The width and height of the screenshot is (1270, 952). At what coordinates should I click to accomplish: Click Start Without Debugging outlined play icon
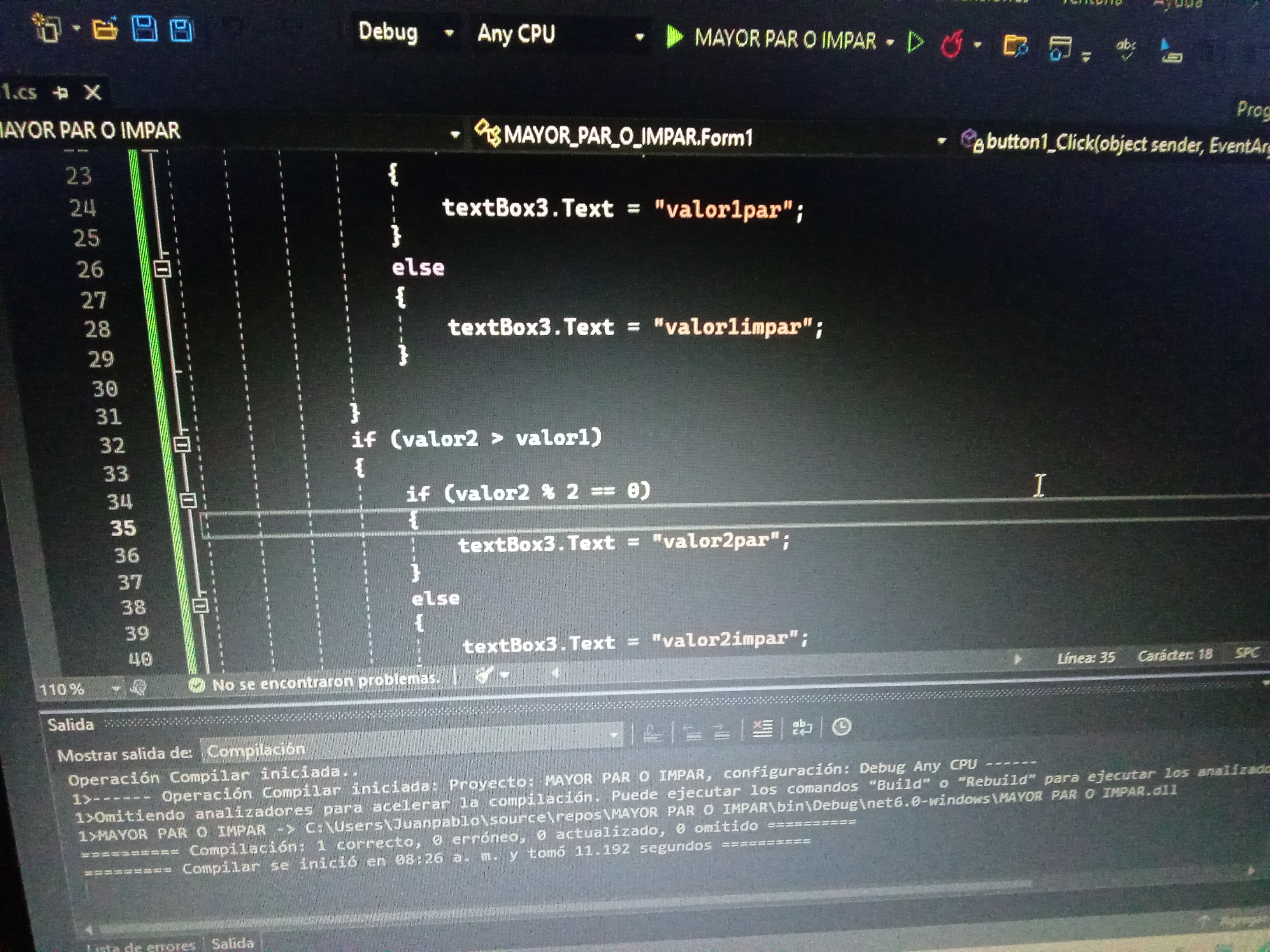tap(915, 42)
